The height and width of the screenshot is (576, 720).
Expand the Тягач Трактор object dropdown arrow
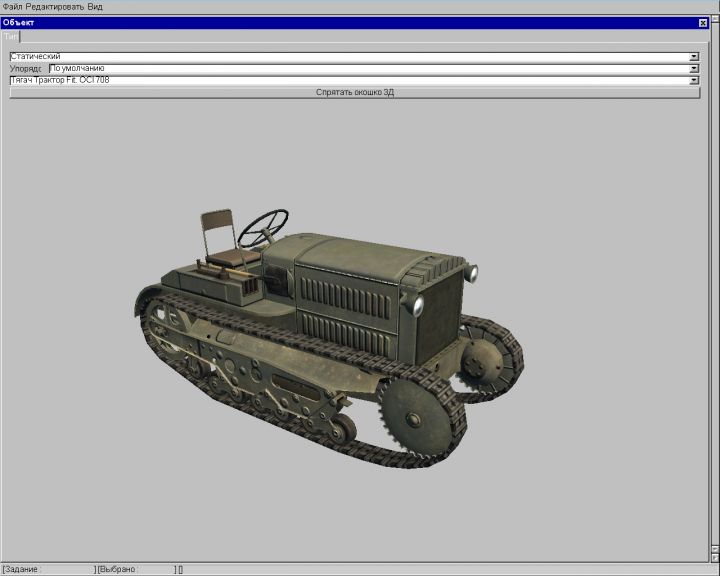click(694, 80)
